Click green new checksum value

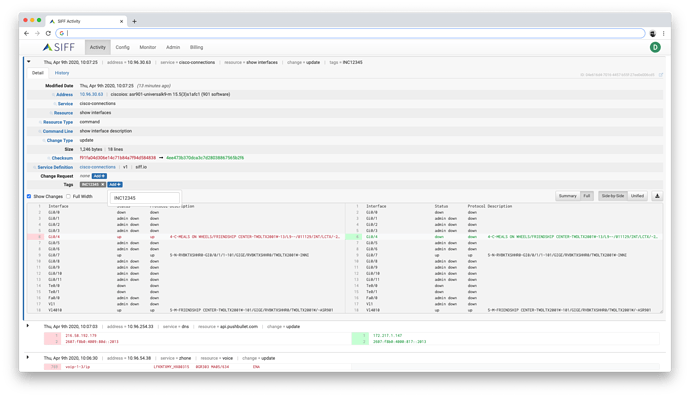tap(205, 158)
